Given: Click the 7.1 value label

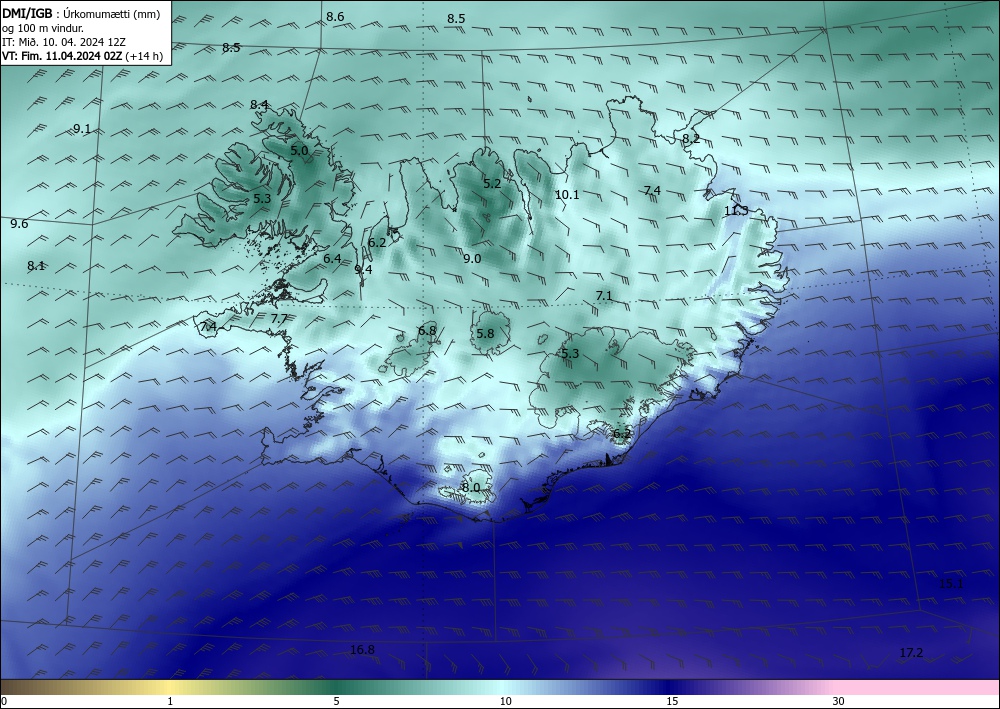Looking at the screenshot, I should (x=604, y=295).
